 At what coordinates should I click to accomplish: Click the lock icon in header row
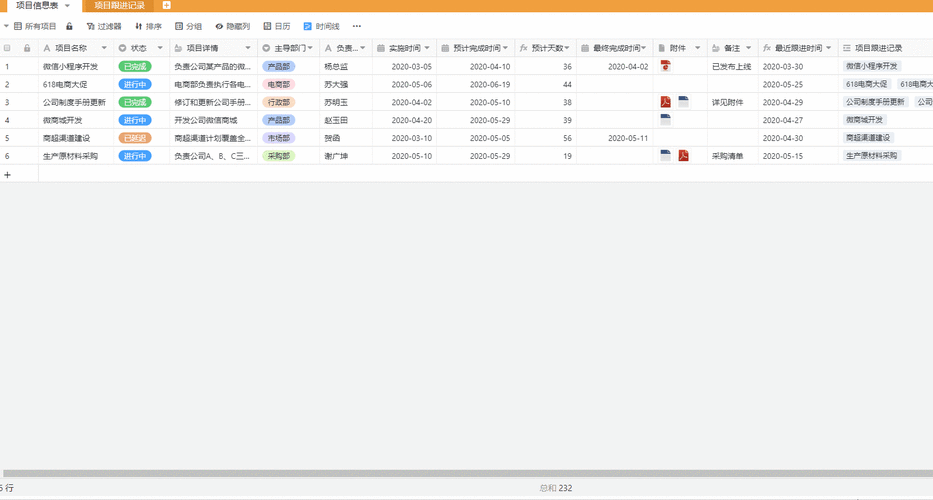27,48
